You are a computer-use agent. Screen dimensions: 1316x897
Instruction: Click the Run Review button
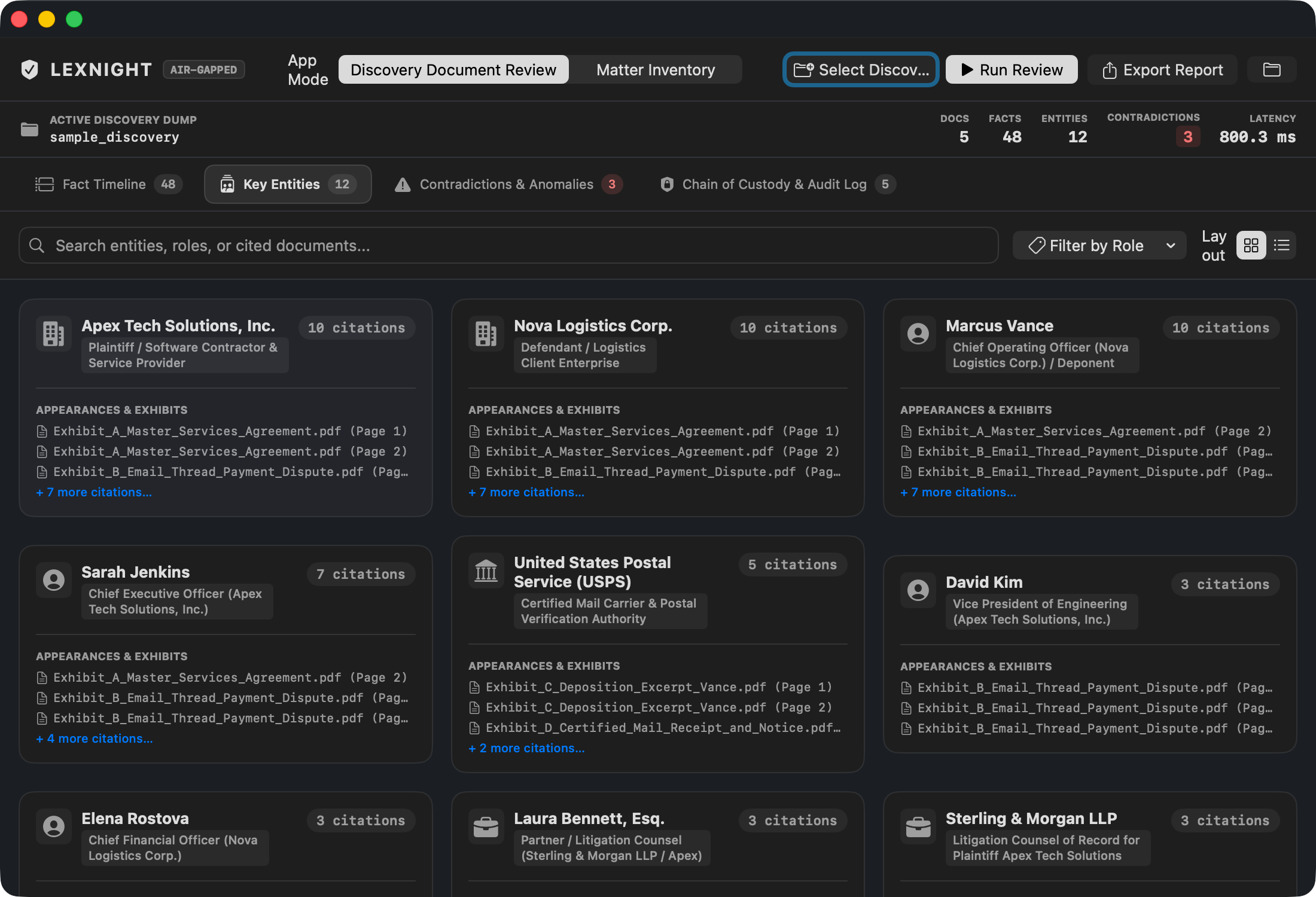[x=1012, y=70]
